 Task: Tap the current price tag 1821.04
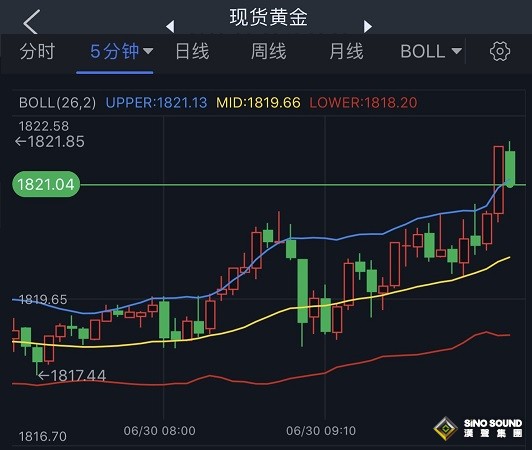(46, 185)
